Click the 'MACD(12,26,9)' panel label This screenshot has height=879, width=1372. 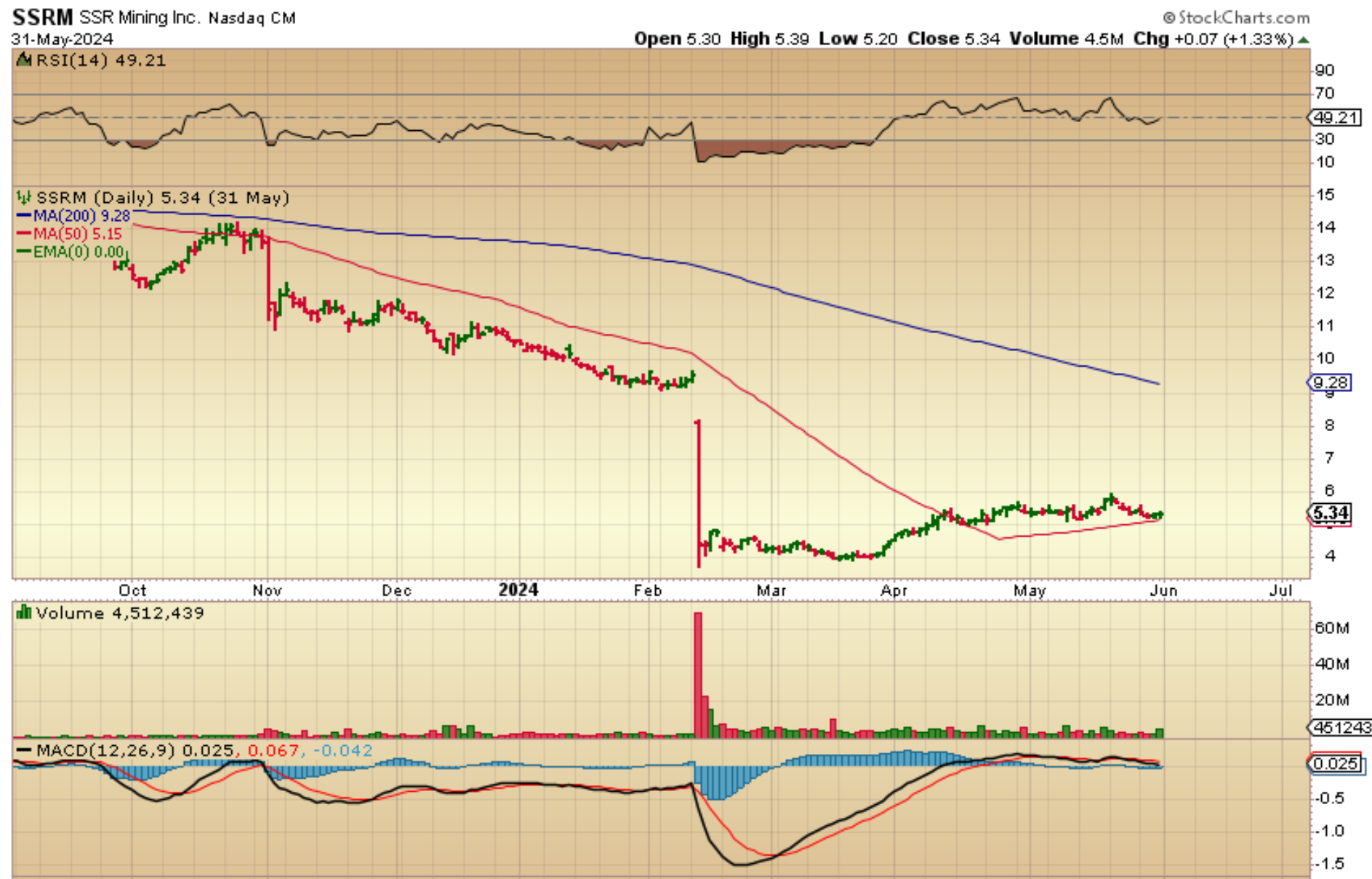coord(106,750)
